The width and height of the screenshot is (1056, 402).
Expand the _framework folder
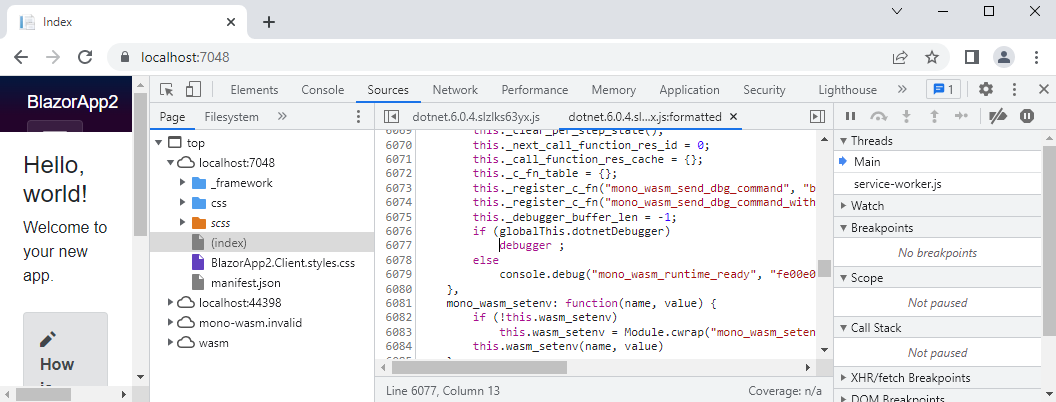tap(183, 182)
